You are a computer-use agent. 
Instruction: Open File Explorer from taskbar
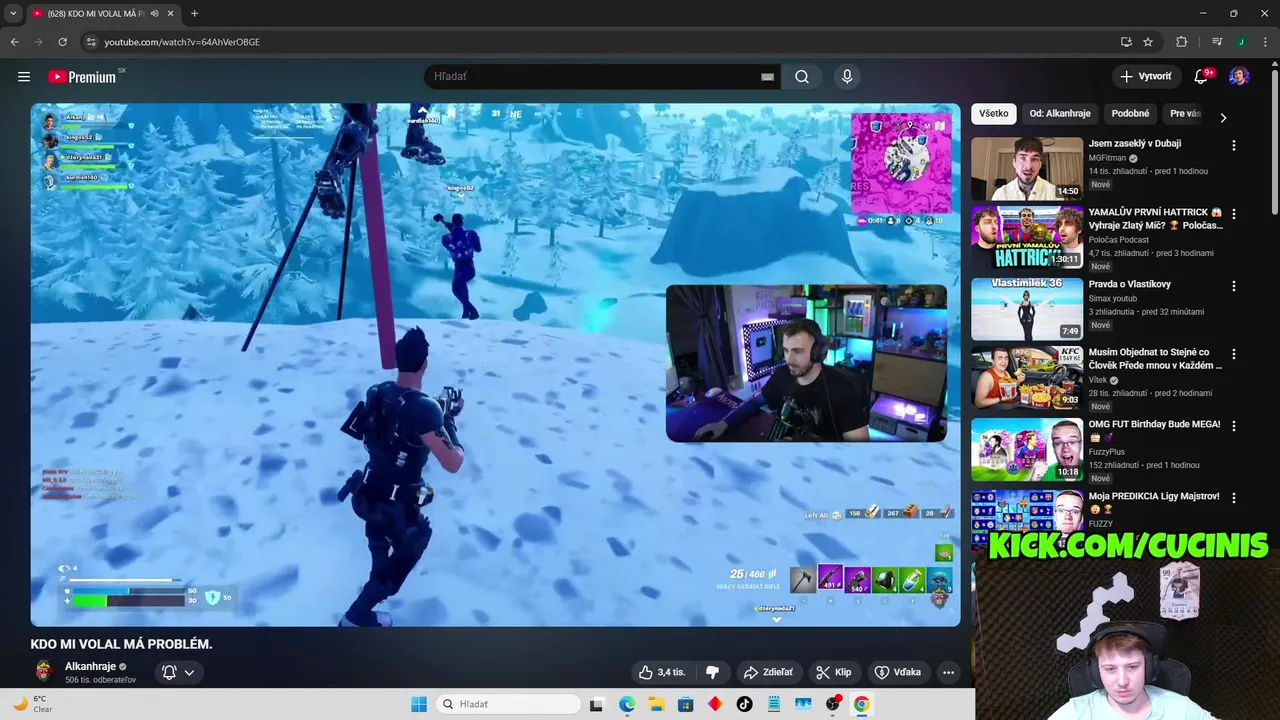(656, 704)
